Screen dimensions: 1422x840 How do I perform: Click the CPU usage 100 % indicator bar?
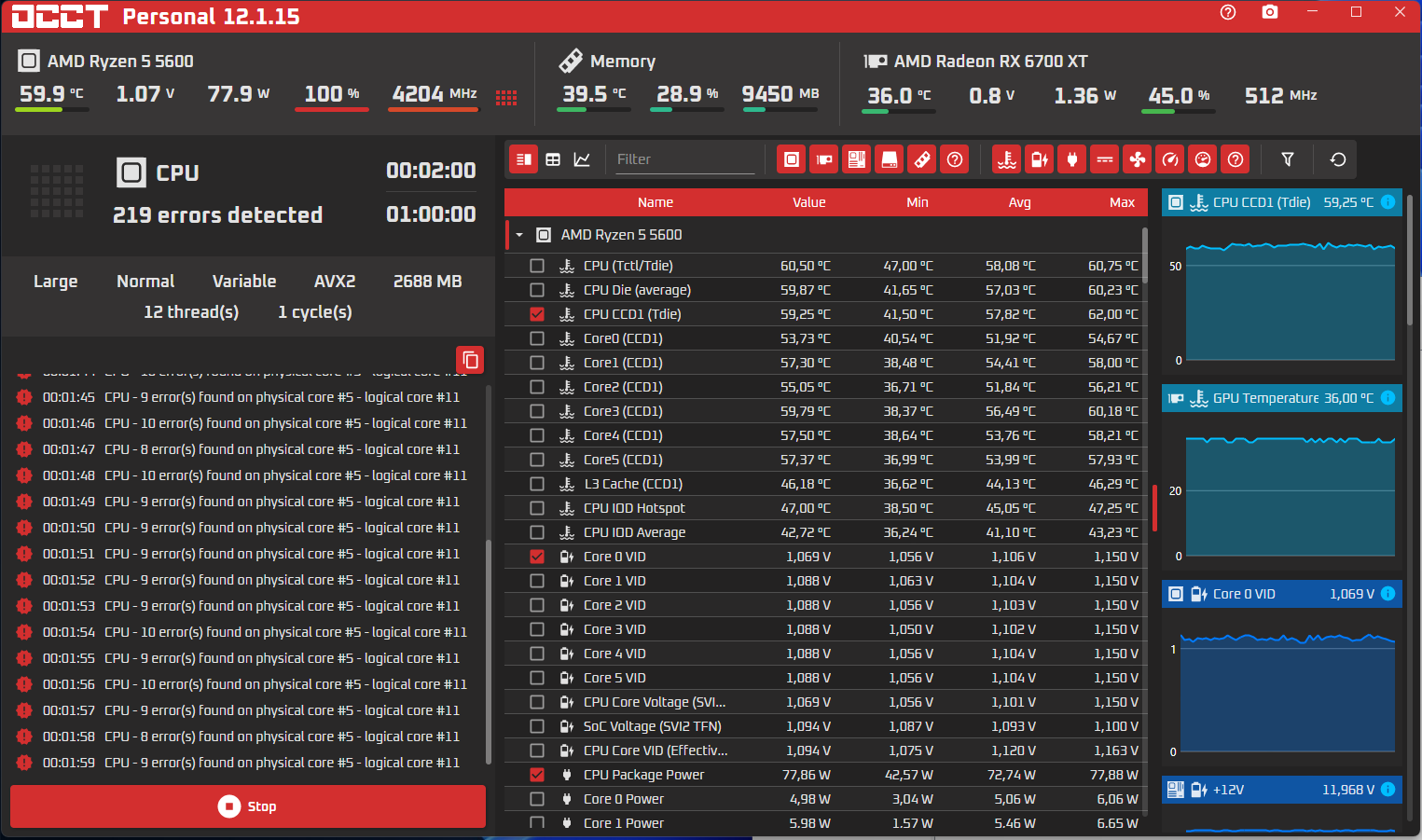click(x=332, y=110)
